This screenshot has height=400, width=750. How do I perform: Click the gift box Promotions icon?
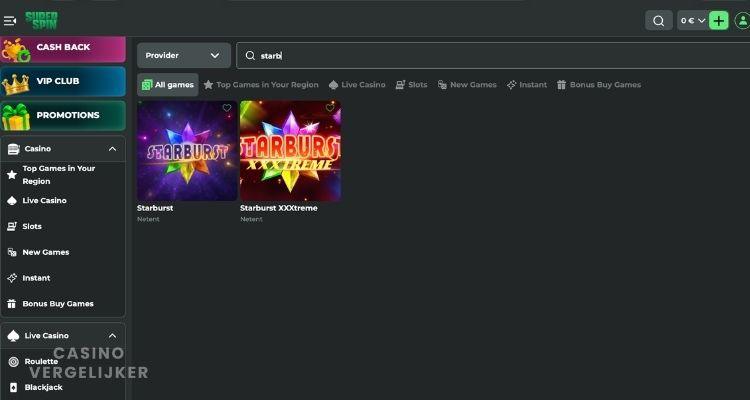(16, 117)
